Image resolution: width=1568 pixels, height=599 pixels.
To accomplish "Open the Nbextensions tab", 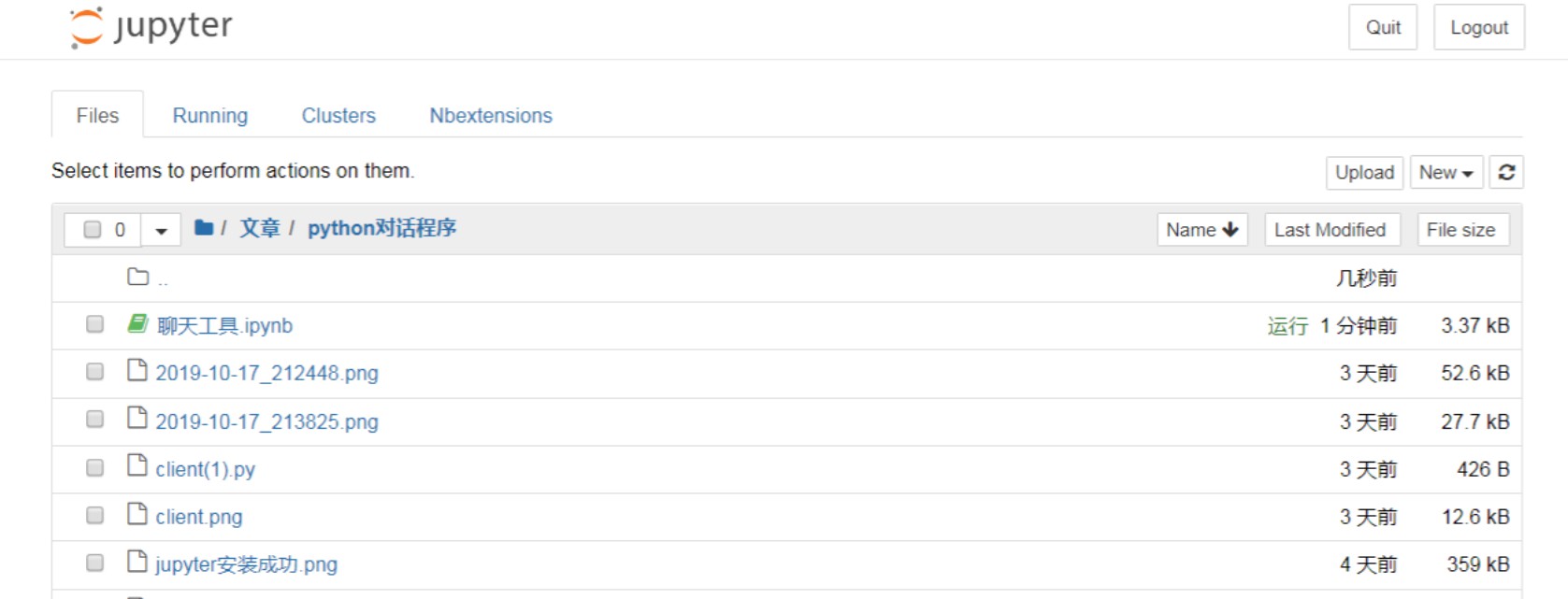I will 491,115.
